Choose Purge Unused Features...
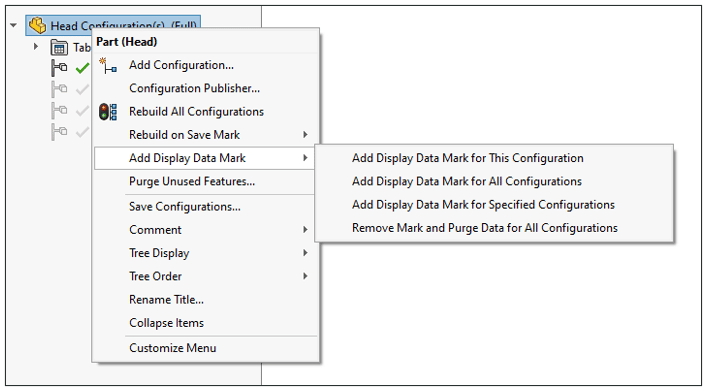Viewport: 708px width, 391px height. coord(192,181)
